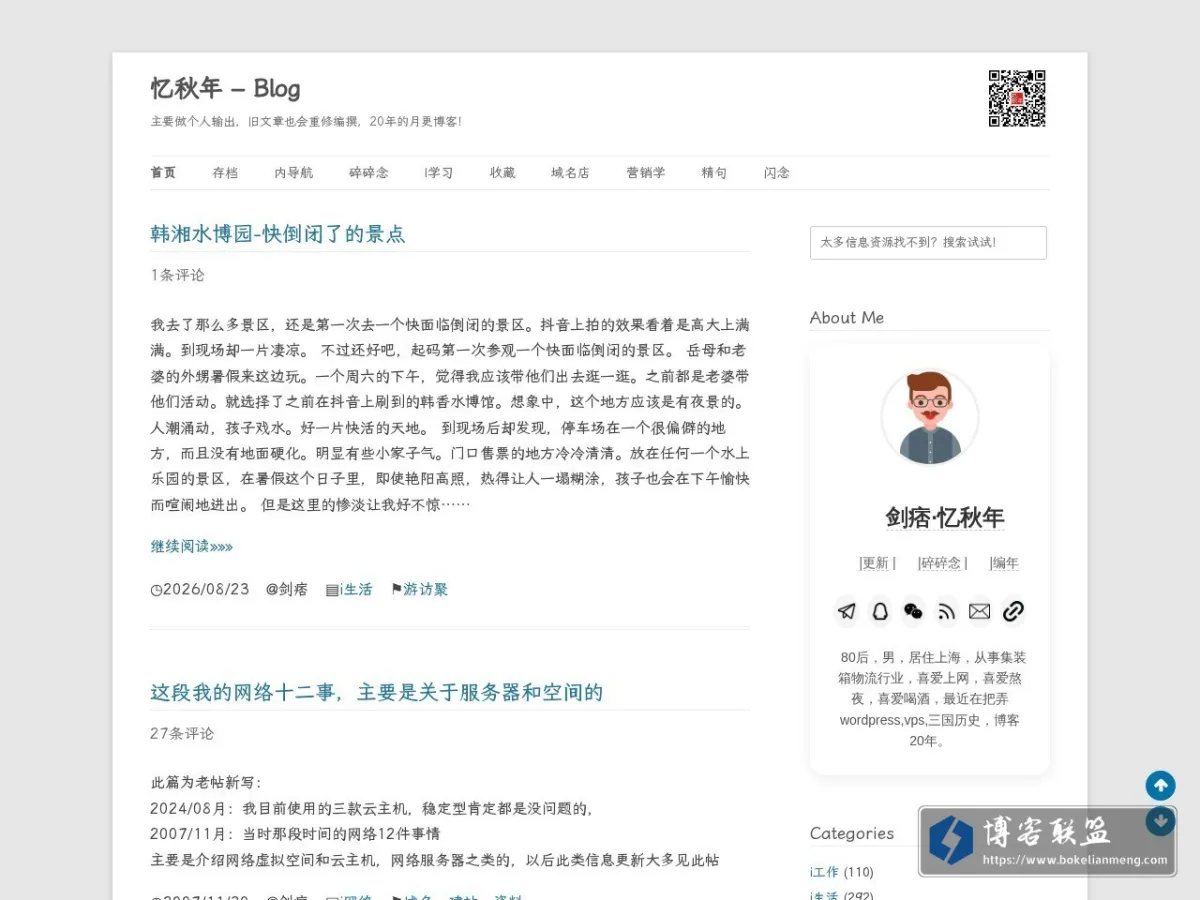Click author @剑痞 under first post
This screenshot has width=1200, height=900.
coord(287,589)
